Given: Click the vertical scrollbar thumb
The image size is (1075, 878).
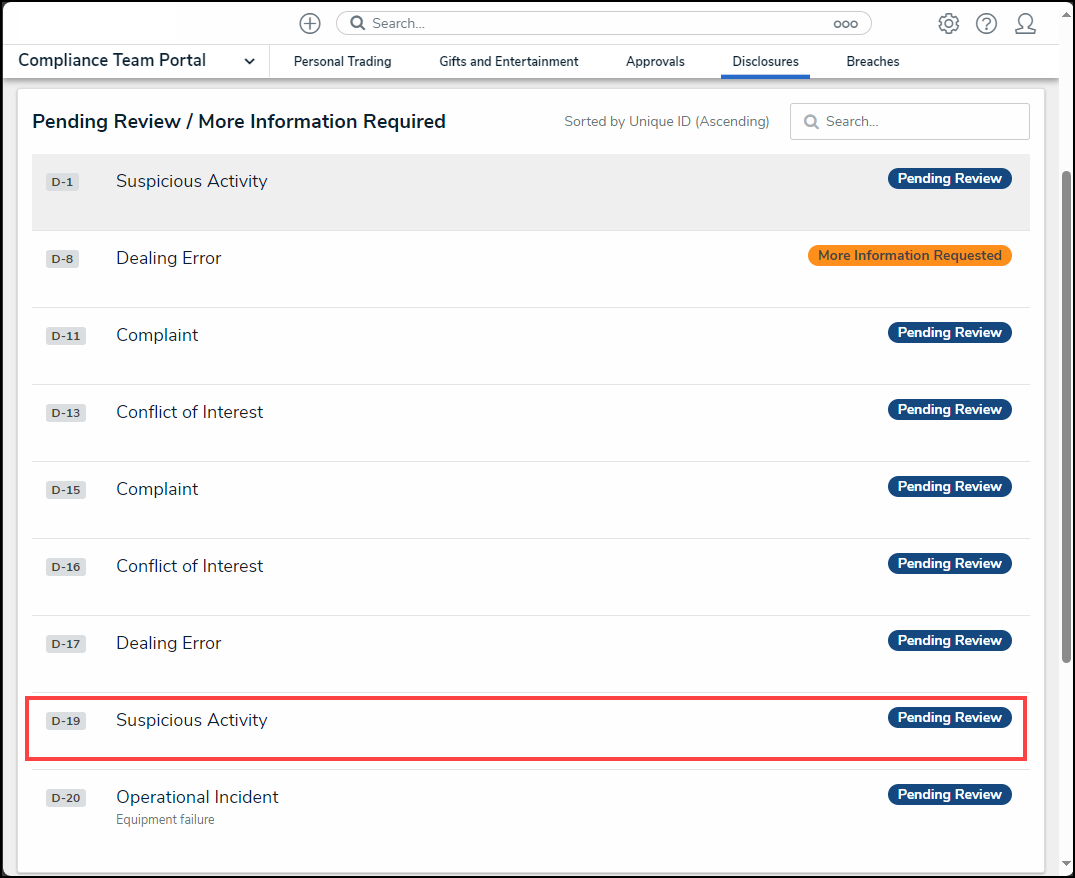Looking at the screenshot, I should (x=1066, y=415).
